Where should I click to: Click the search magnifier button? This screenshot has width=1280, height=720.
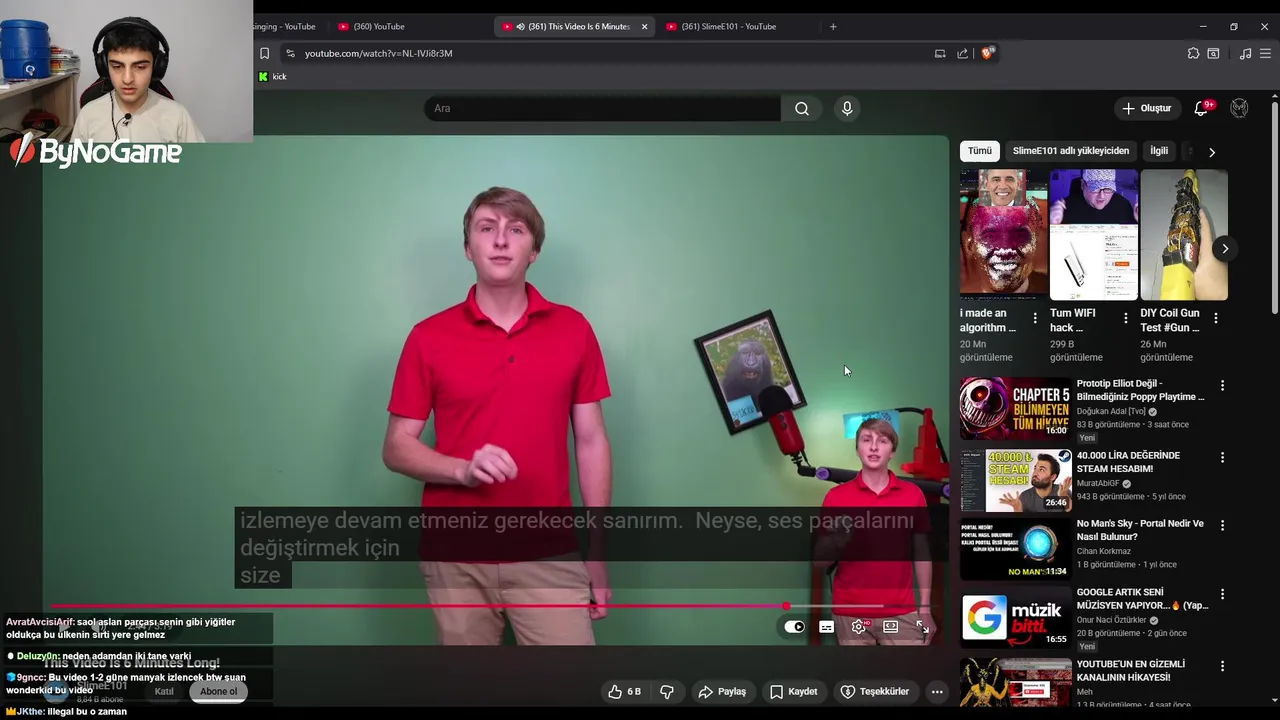click(802, 108)
